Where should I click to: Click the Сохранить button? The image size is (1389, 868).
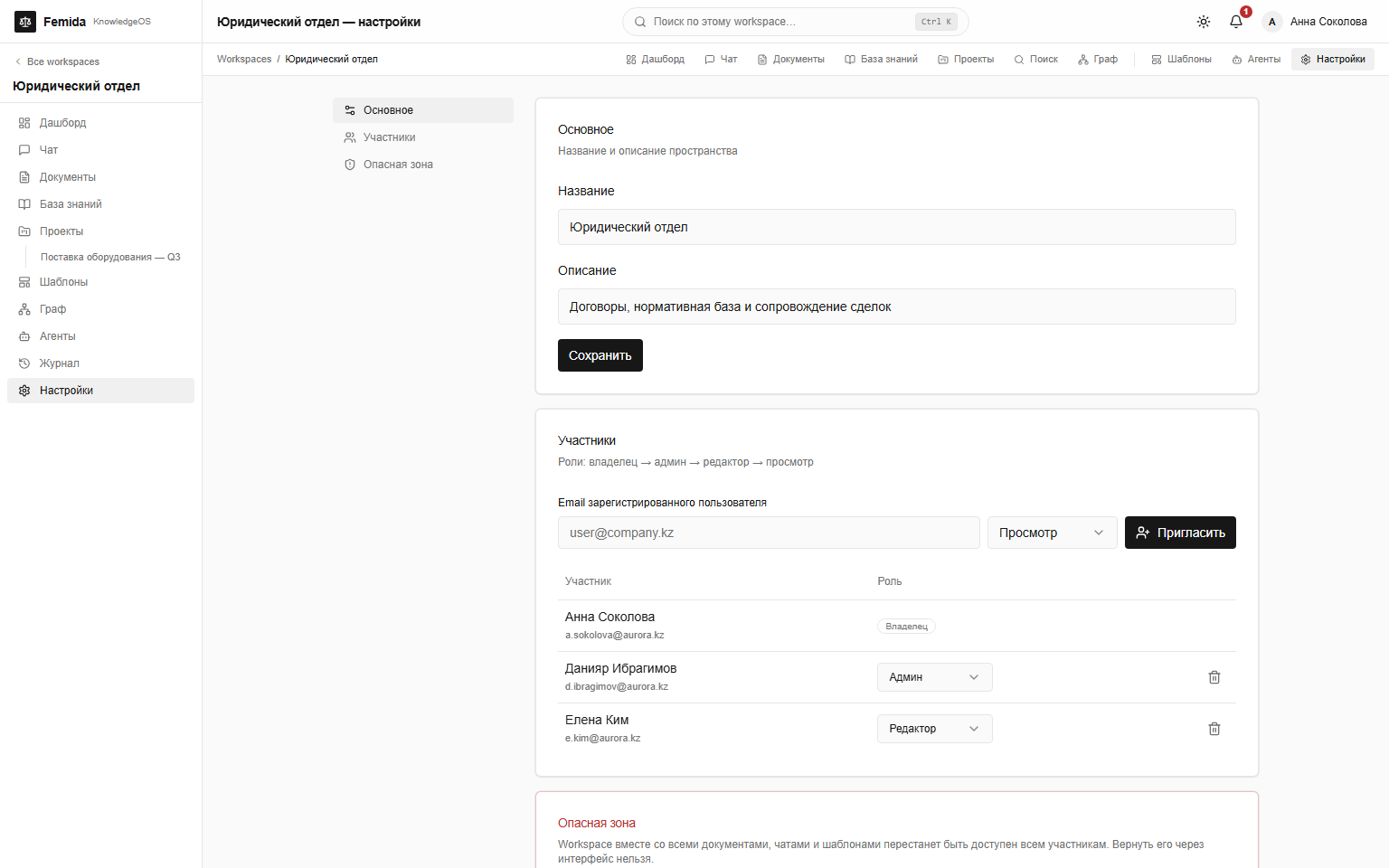click(x=600, y=355)
